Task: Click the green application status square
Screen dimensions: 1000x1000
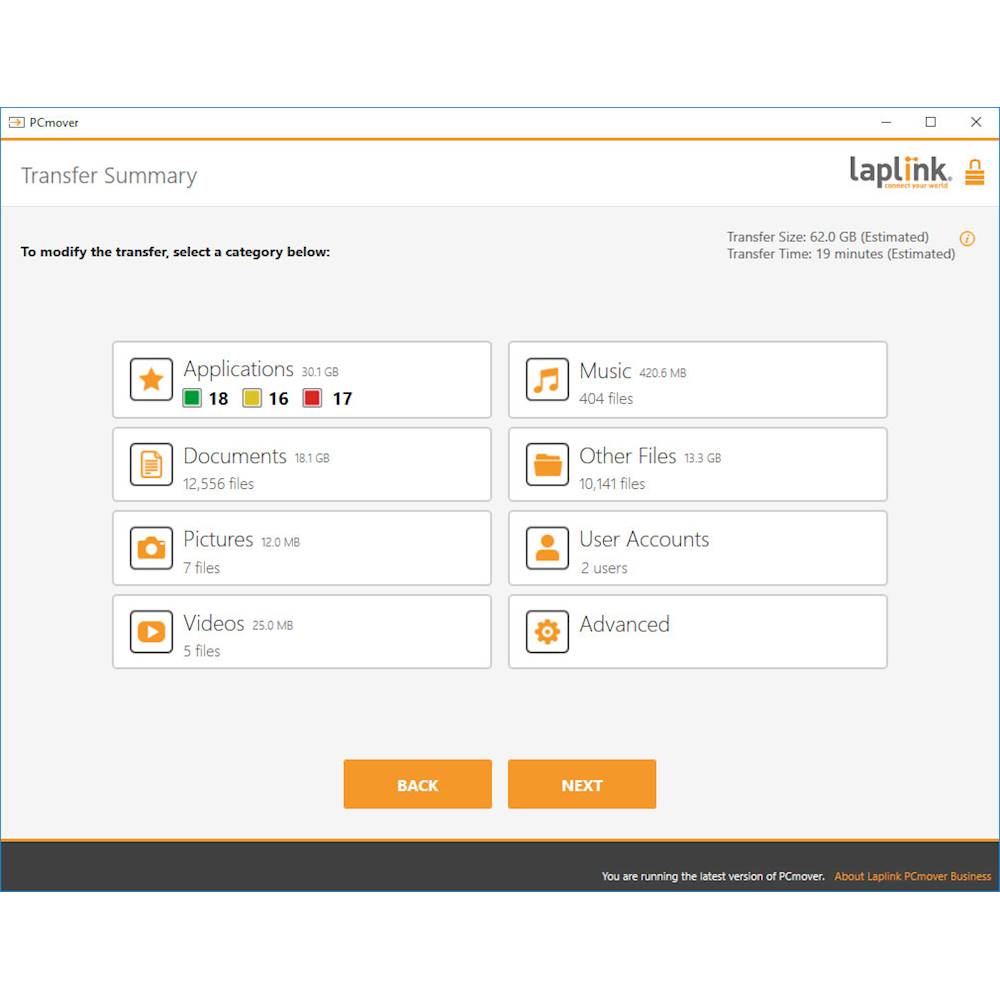Action: coord(192,398)
